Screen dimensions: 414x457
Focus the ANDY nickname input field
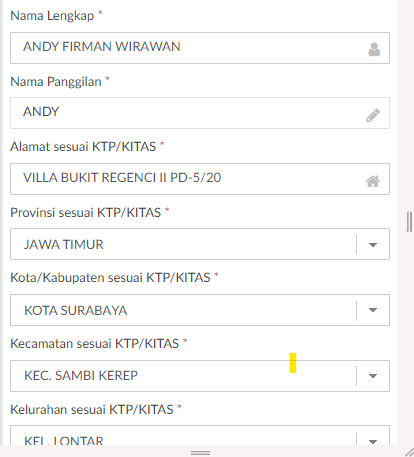pyautogui.click(x=200, y=113)
